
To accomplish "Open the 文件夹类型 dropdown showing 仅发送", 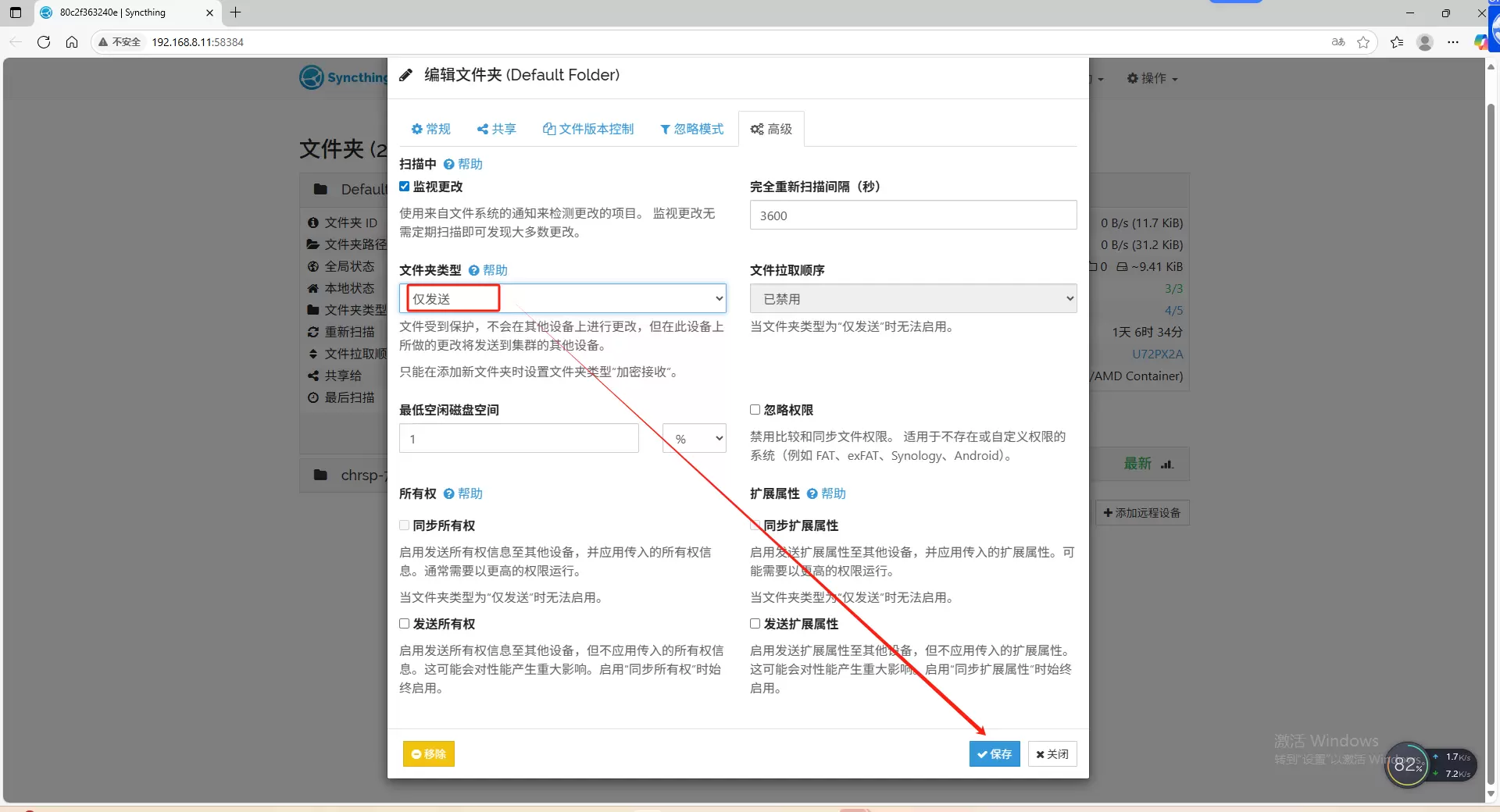I will 562,299.
